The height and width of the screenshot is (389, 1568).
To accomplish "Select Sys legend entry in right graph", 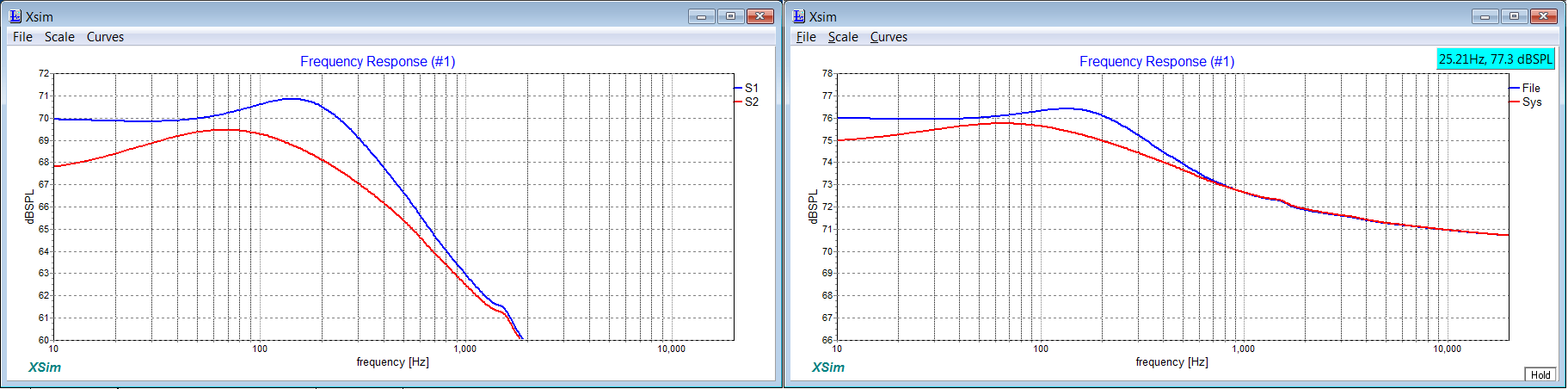I will 1525,102.
